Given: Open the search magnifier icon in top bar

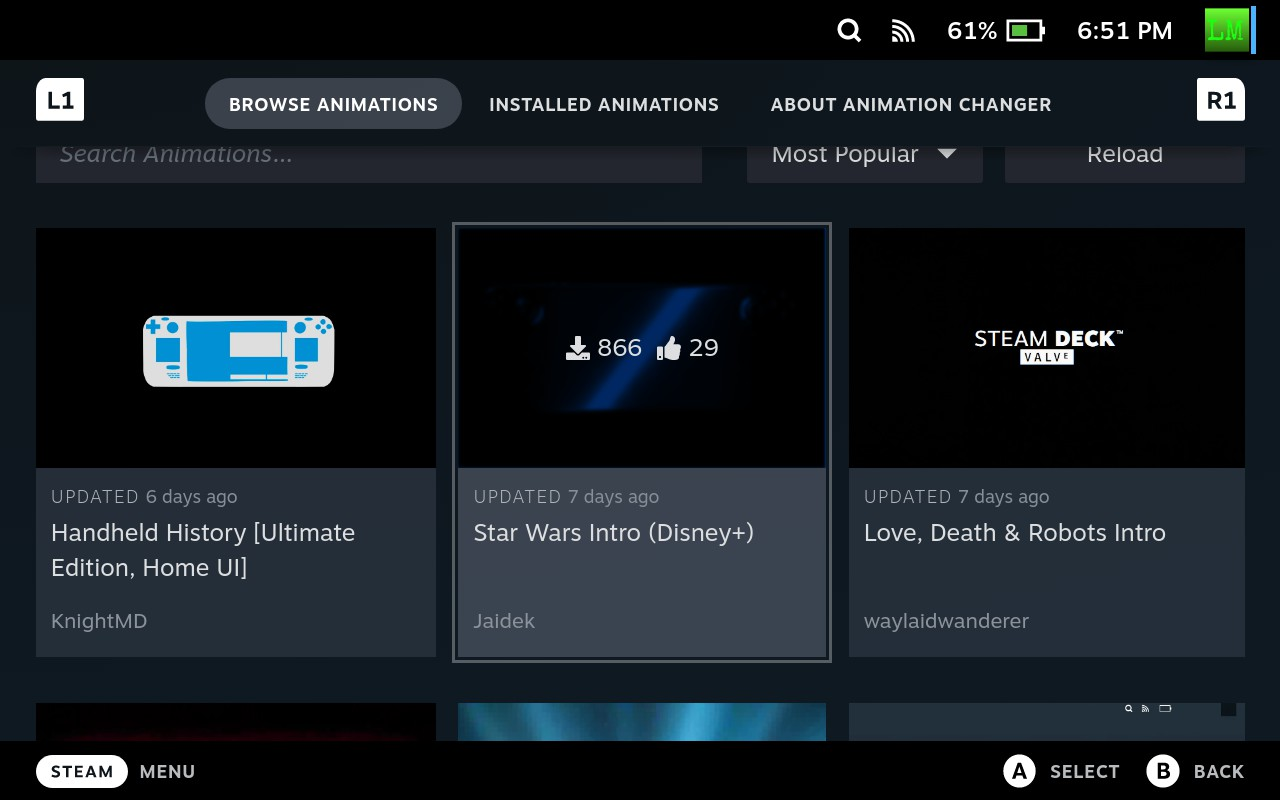Looking at the screenshot, I should [x=849, y=31].
